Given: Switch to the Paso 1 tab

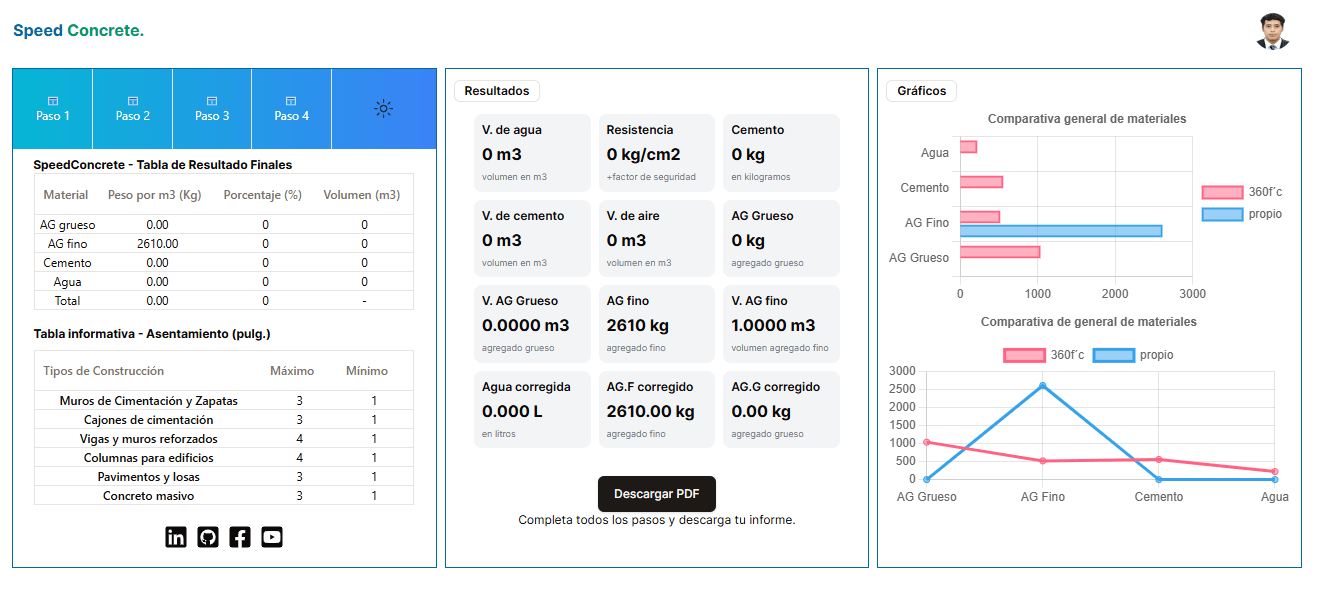Looking at the screenshot, I should (53, 109).
